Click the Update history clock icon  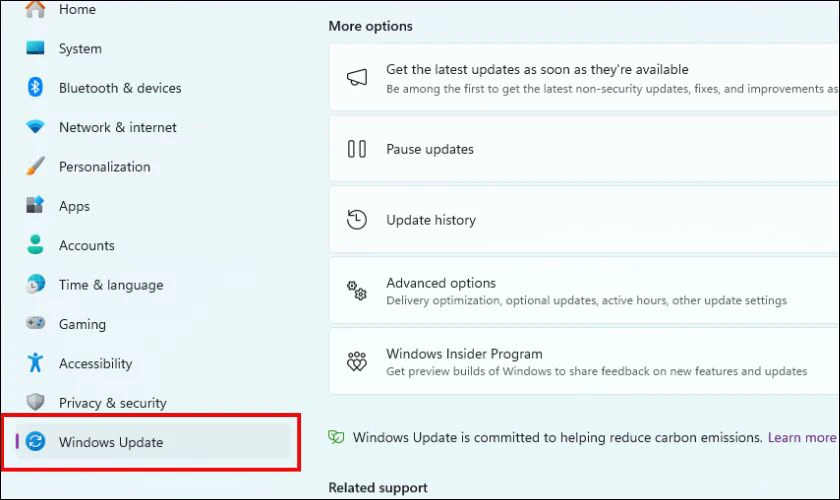tap(357, 220)
